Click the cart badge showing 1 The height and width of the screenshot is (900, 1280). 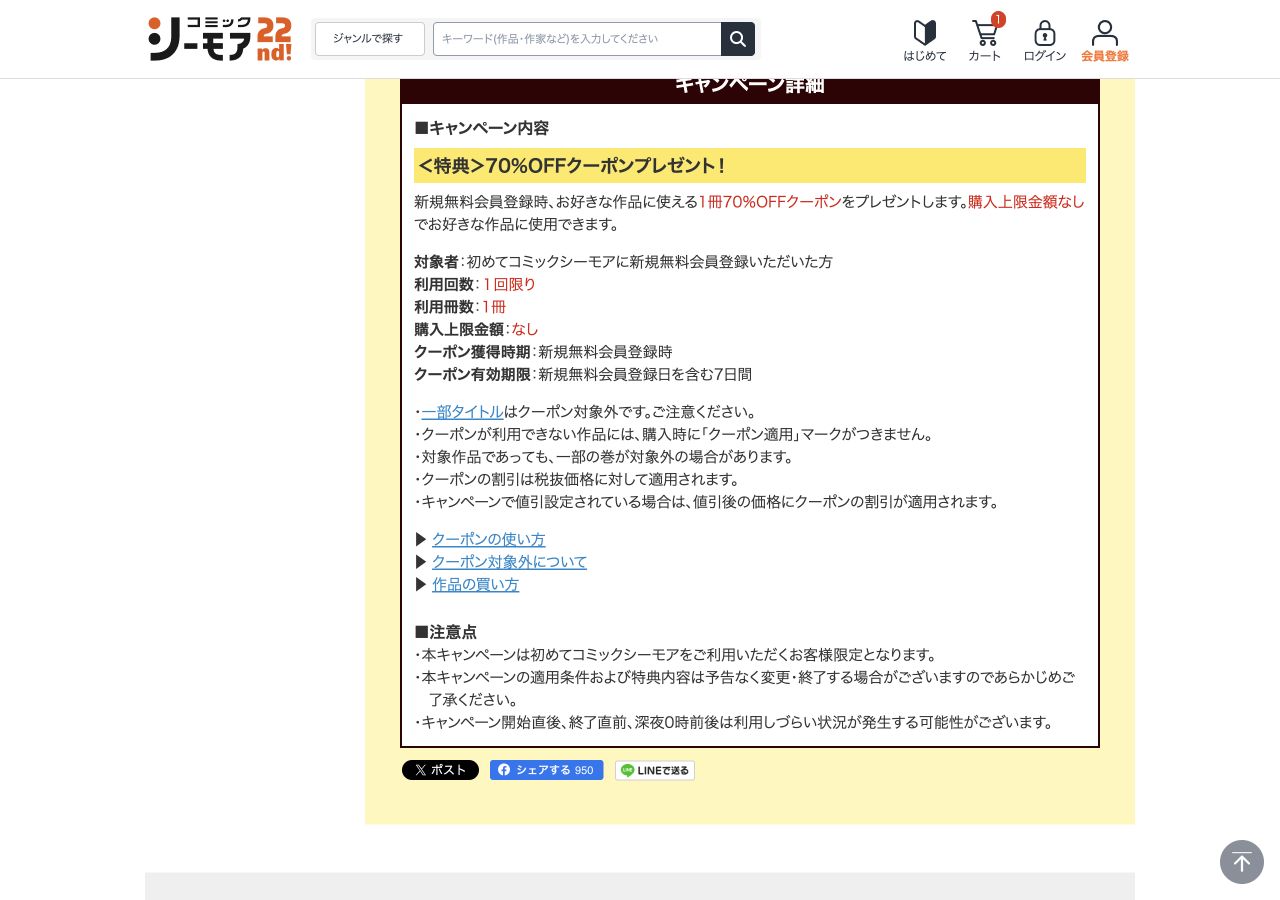click(998, 19)
